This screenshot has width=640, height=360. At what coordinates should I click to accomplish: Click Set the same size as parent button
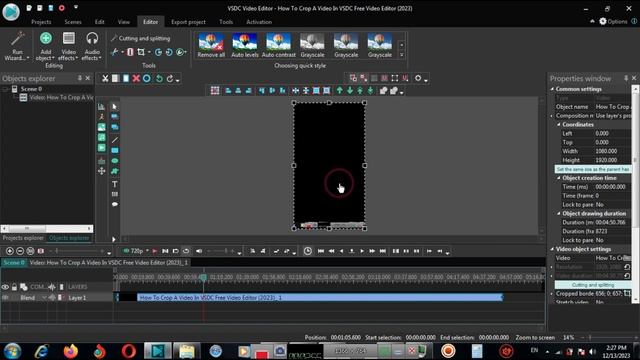[x=593, y=169]
